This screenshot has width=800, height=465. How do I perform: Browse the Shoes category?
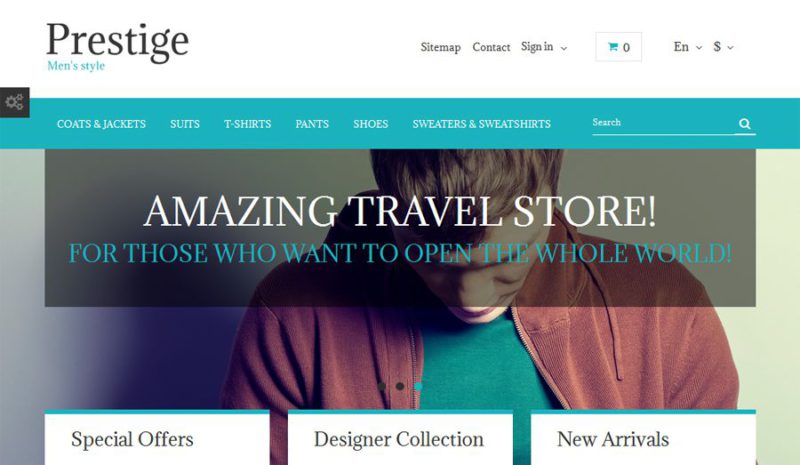[x=371, y=124]
